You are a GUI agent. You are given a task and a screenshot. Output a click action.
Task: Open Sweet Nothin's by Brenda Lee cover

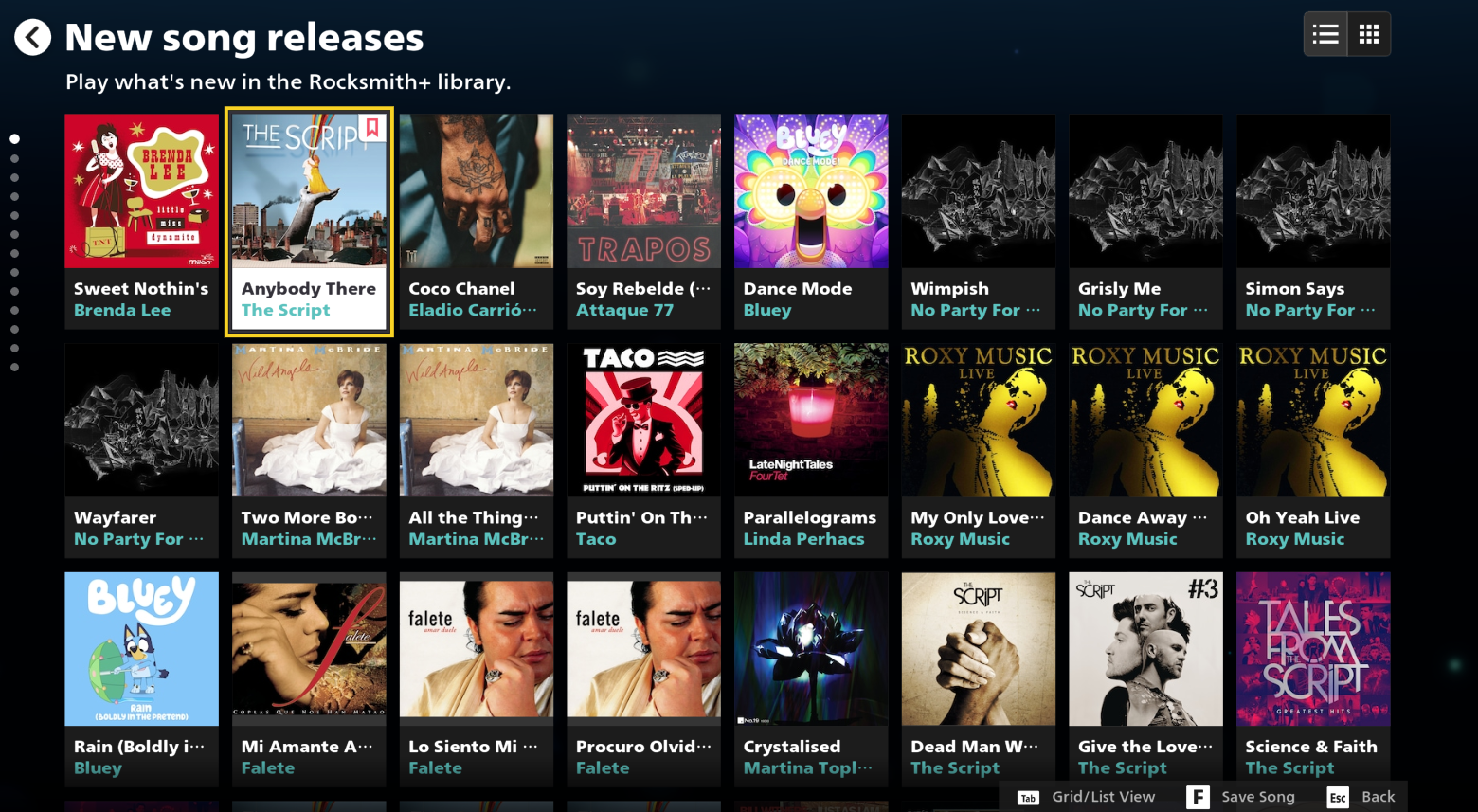click(x=141, y=191)
